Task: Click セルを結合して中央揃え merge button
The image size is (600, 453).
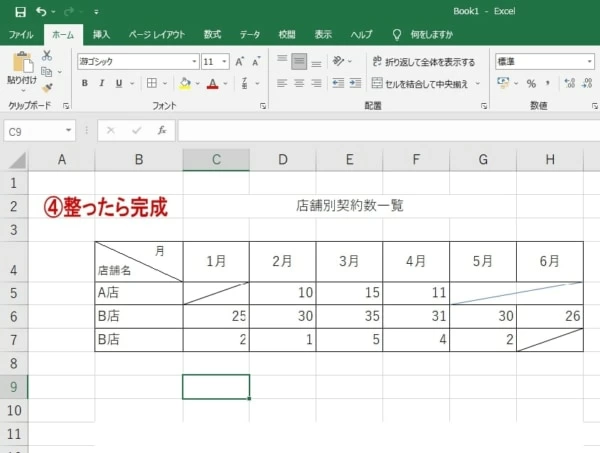Action: click(420, 84)
